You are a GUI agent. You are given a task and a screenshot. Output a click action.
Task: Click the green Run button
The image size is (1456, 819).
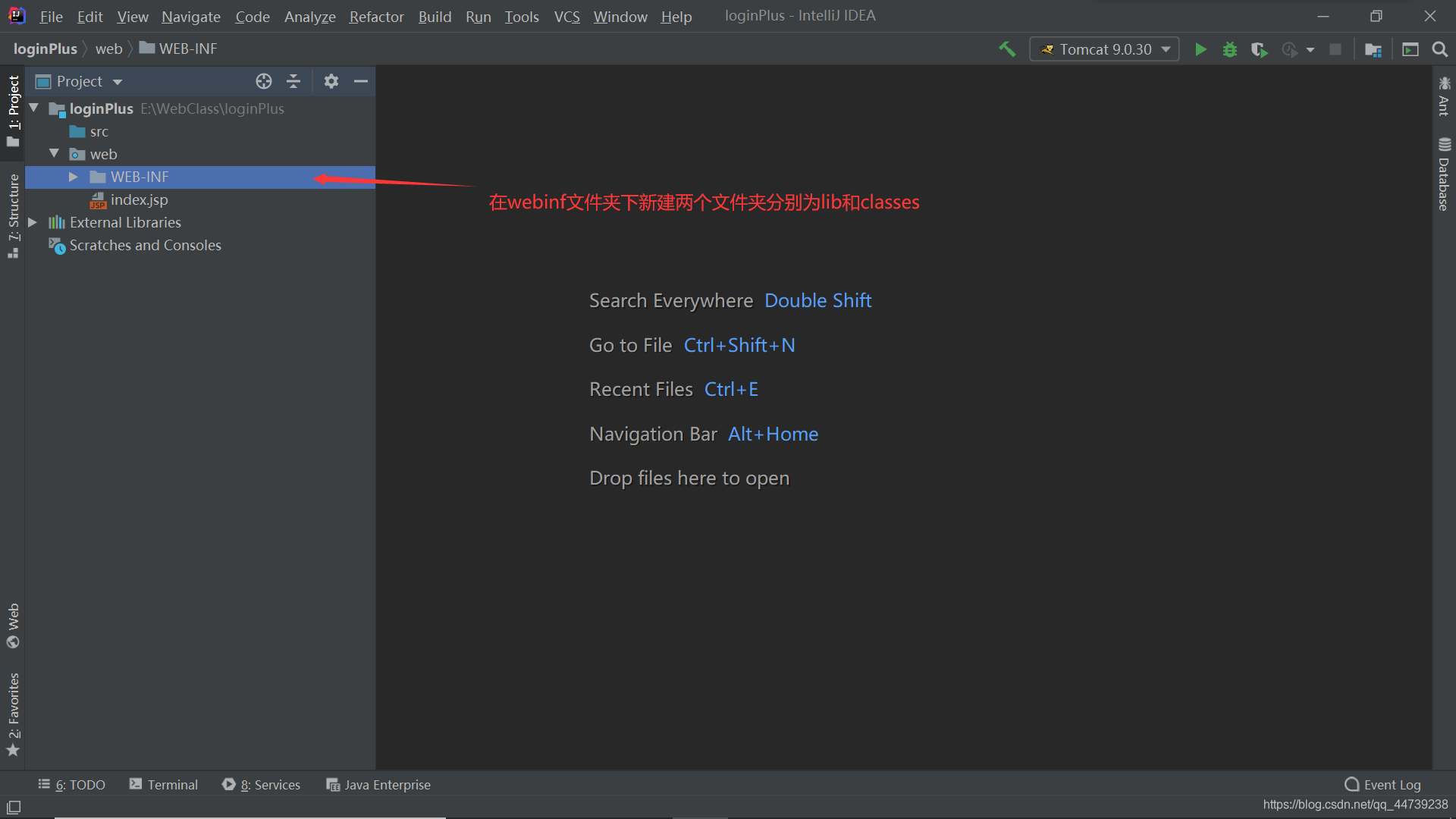[1200, 49]
